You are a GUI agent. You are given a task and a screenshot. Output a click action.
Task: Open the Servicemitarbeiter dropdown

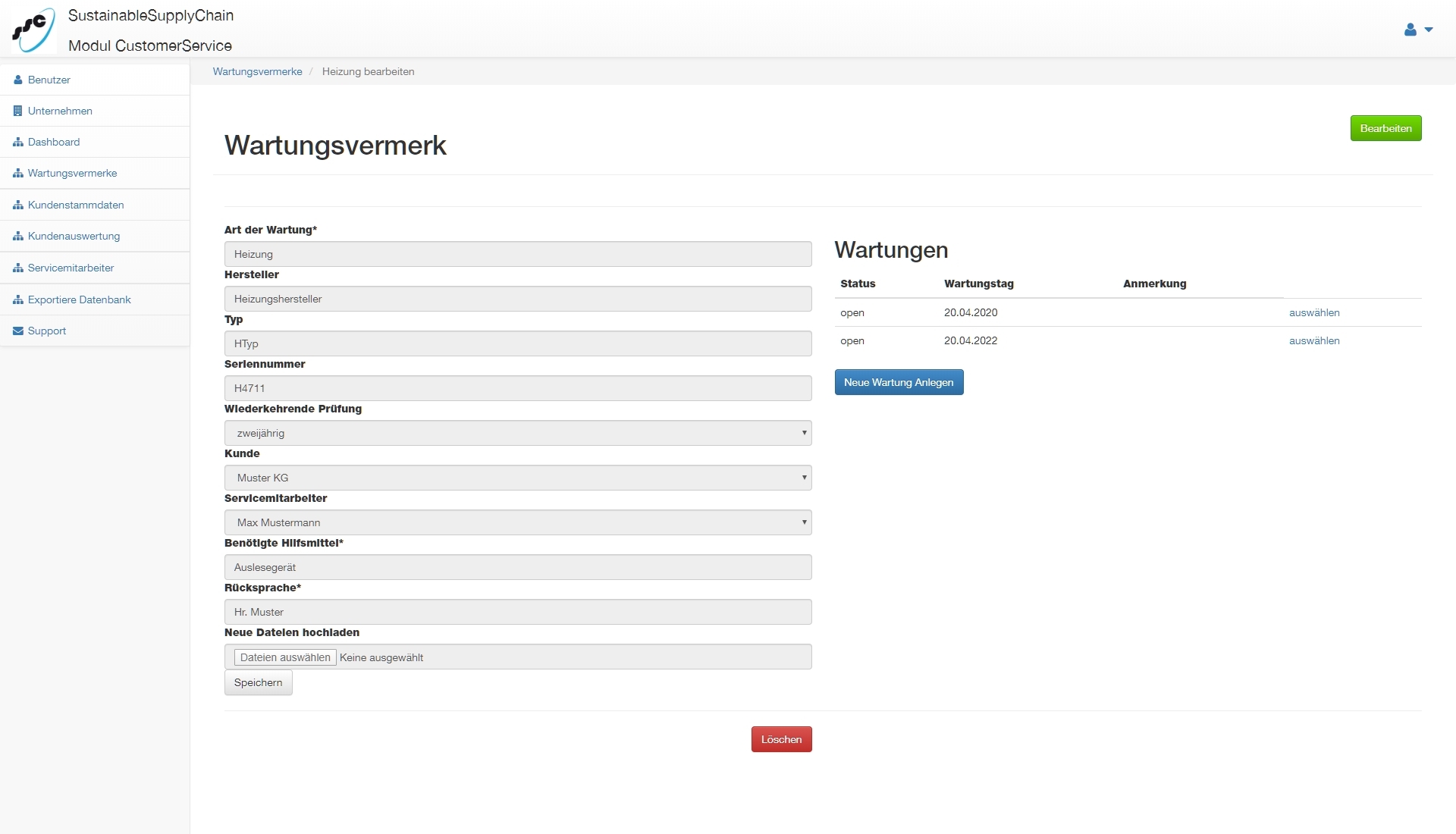point(518,522)
